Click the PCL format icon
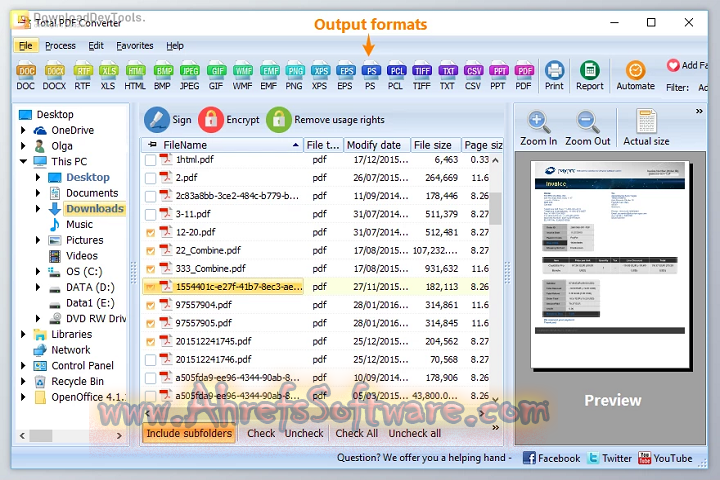 [x=395, y=75]
